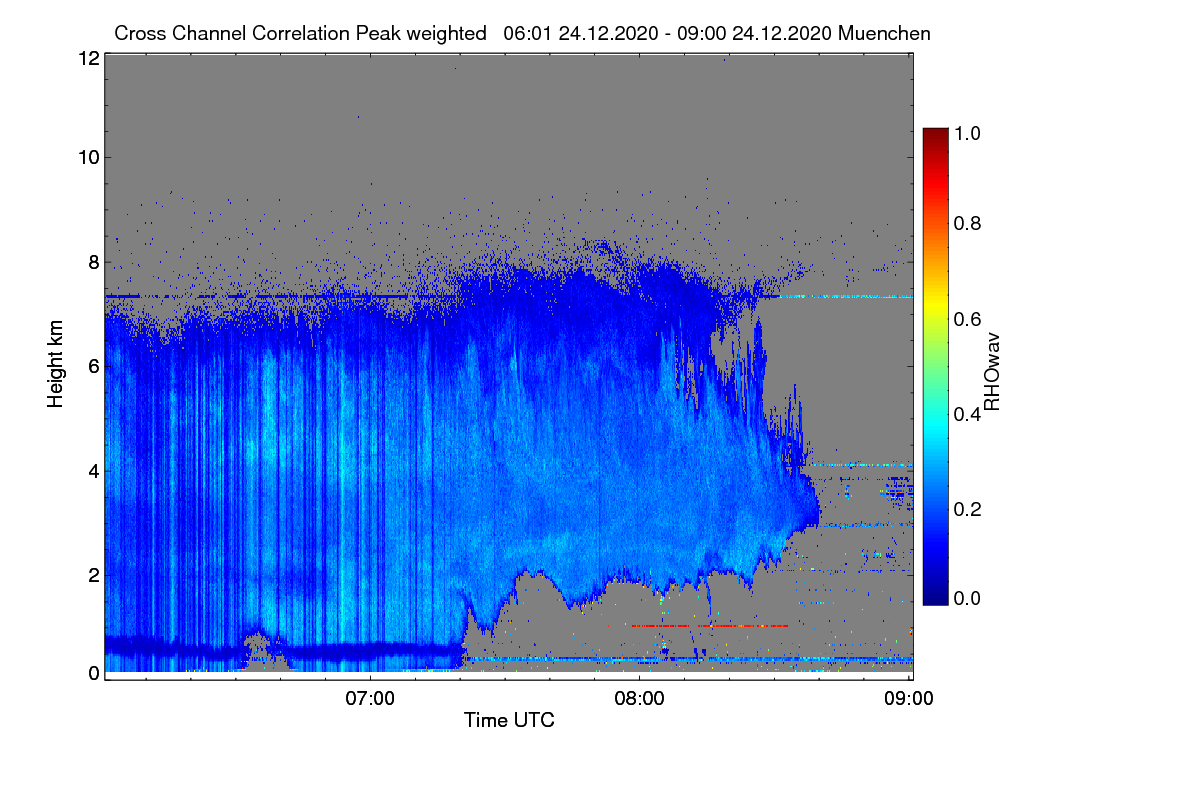This screenshot has width=1200, height=800.
Task: Click the 08:00 time tick label
Action: pos(639,698)
